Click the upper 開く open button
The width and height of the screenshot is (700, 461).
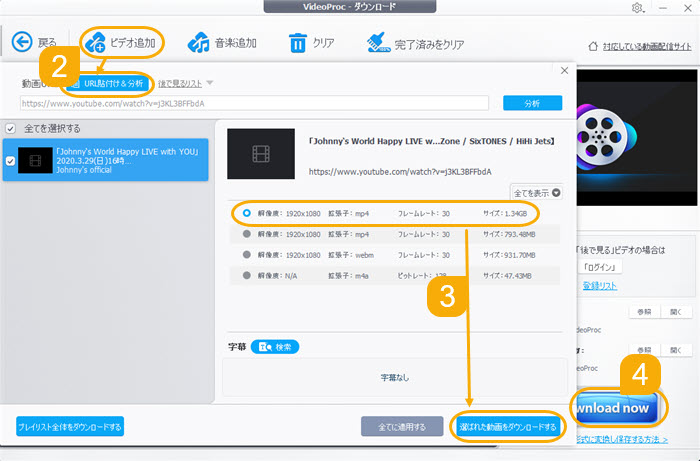[x=676, y=312]
